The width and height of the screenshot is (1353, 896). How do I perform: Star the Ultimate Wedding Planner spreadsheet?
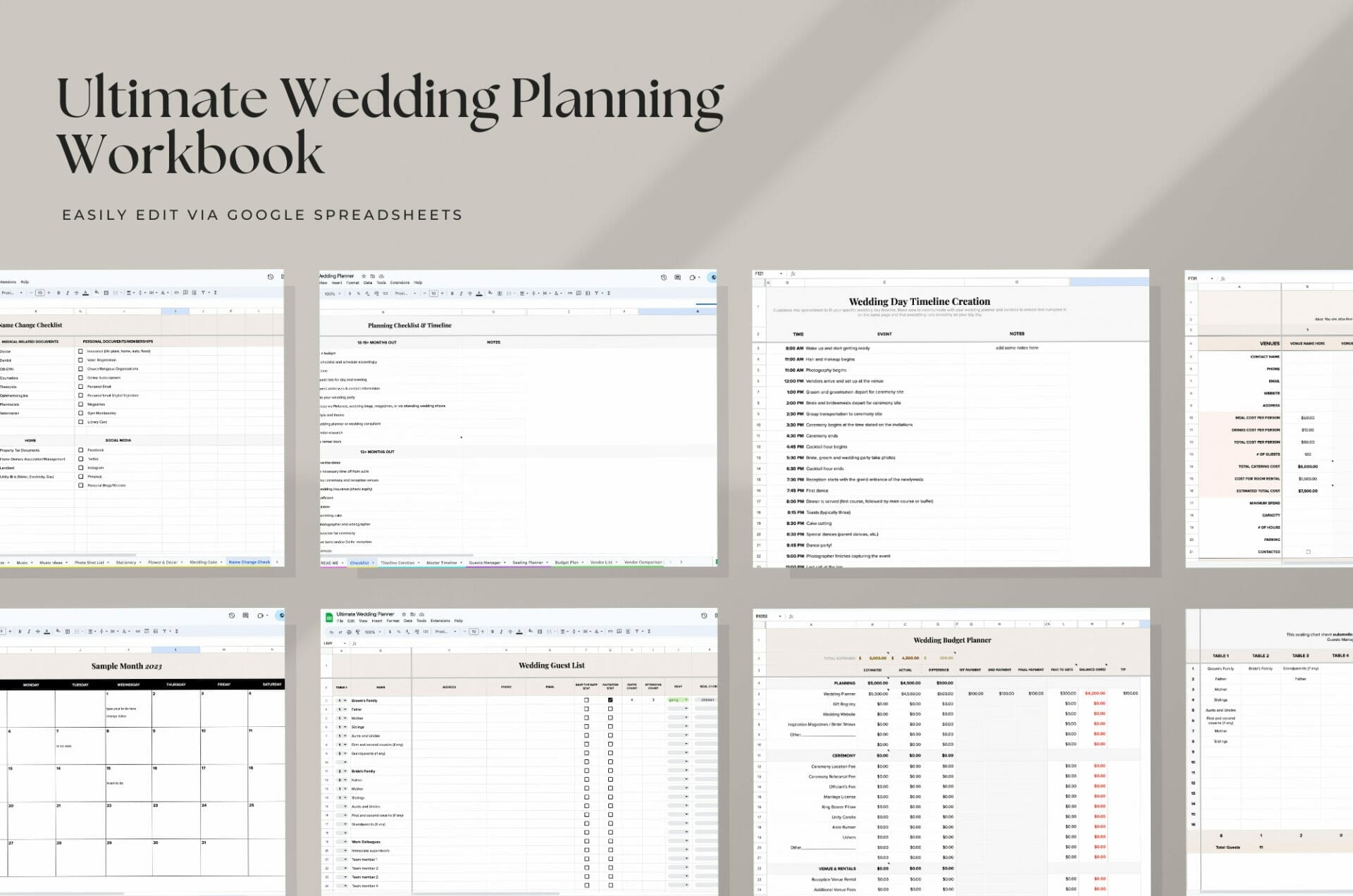tap(403, 615)
